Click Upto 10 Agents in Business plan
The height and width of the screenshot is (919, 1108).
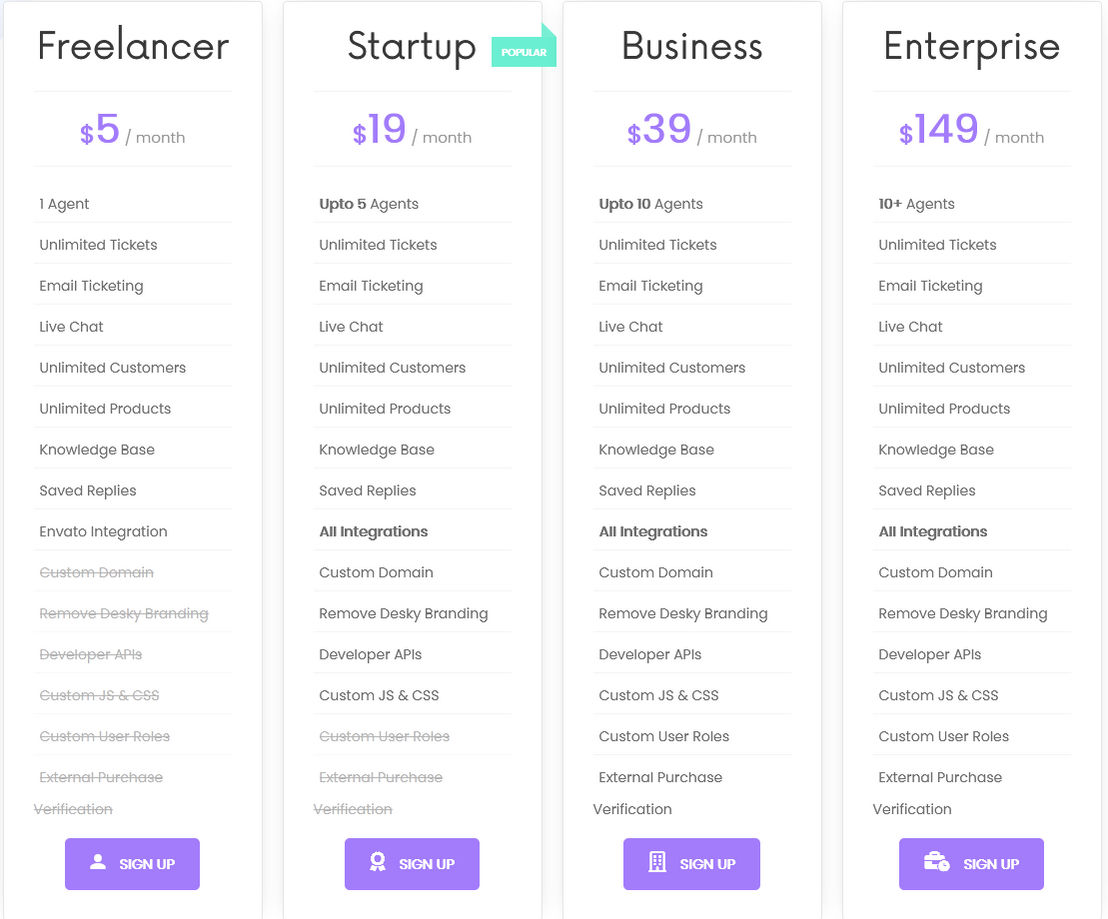[651, 204]
